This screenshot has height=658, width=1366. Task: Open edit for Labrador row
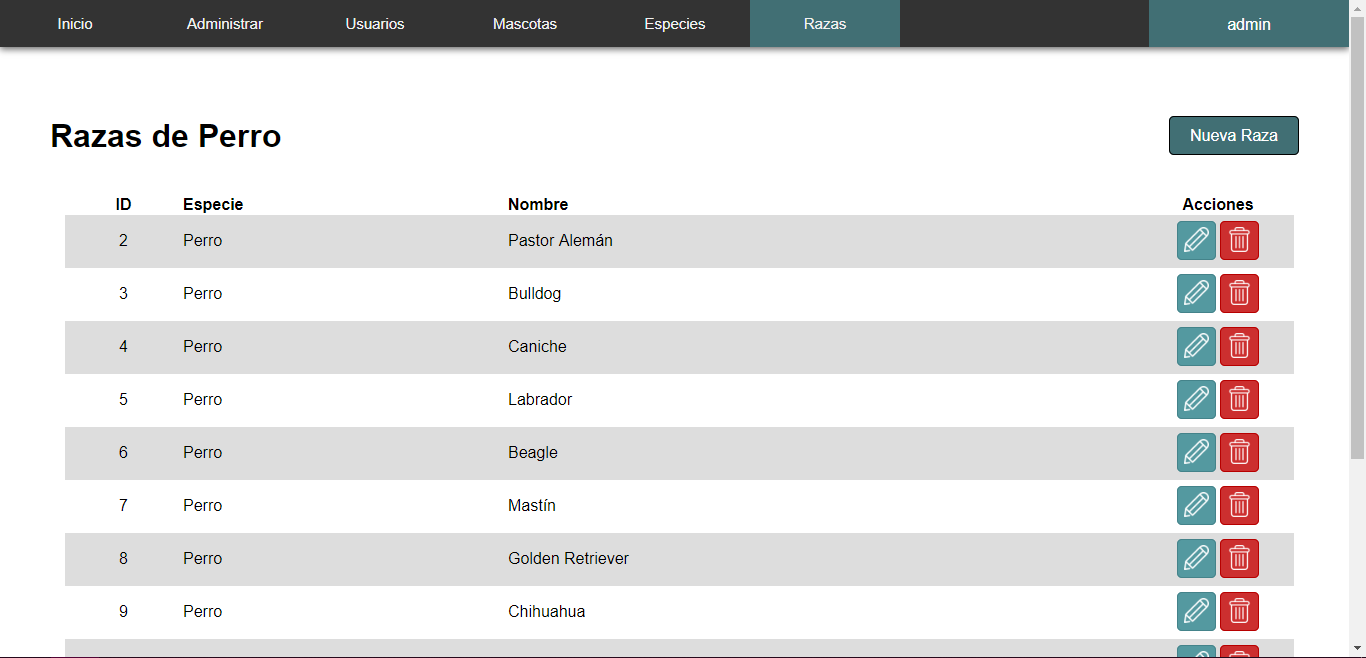(1196, 399)
